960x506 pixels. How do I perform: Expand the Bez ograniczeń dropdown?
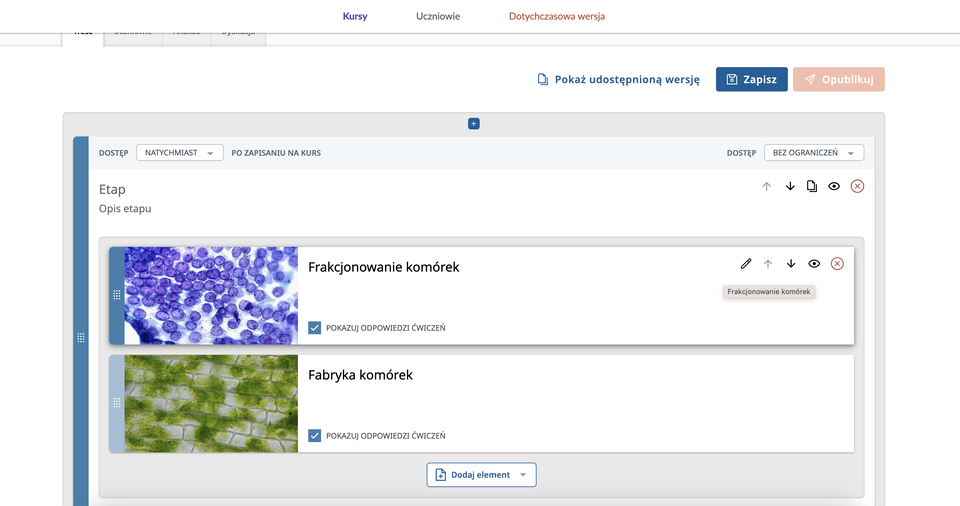pyautogui.click(x=813, y=153)
